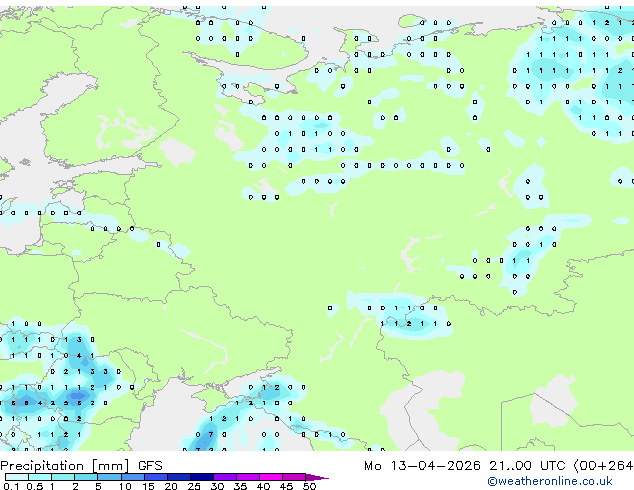Viewport: 634px width, 490px height.
Task: Click the 40–45 mm magenta legend swatch
Action: pyautogui.click(x=271, y=477)
